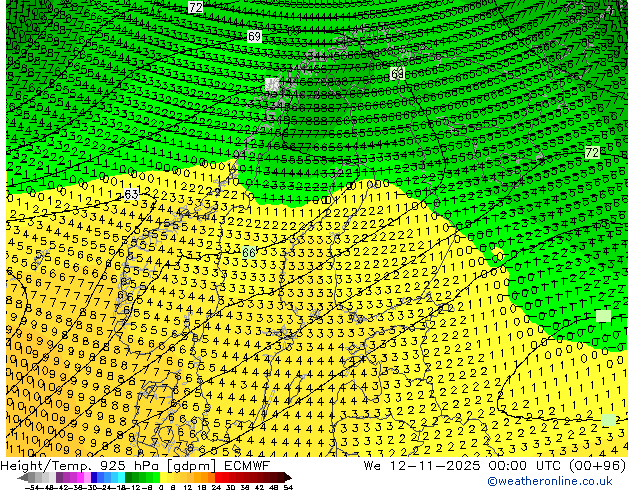The image size is (634, 490).
Task: Pick the dark green swatch above -12
Action: tap(129, 478)
